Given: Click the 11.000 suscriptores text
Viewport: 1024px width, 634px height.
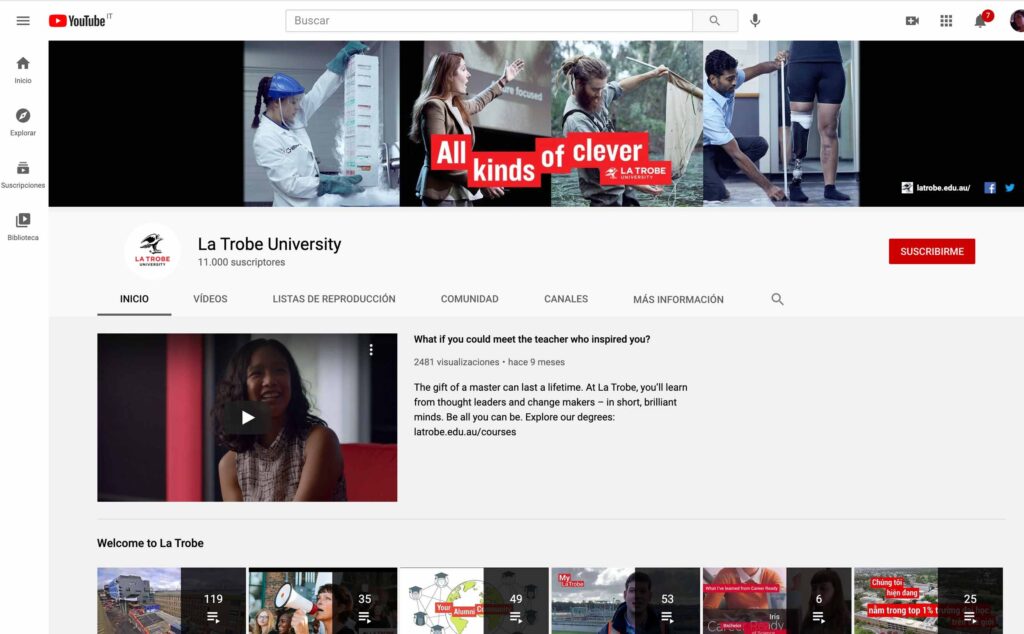Looking at the screenshot, I should coord(241,262).
